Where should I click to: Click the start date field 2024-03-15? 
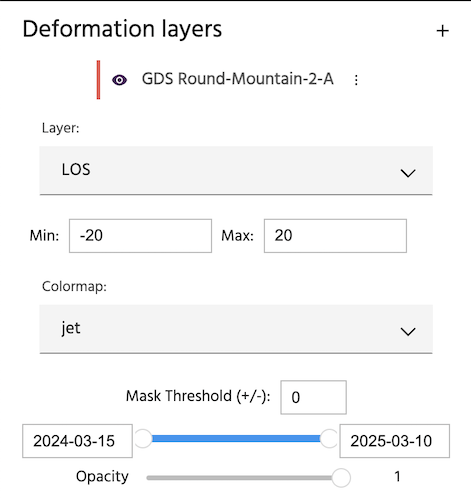(77, 441)
